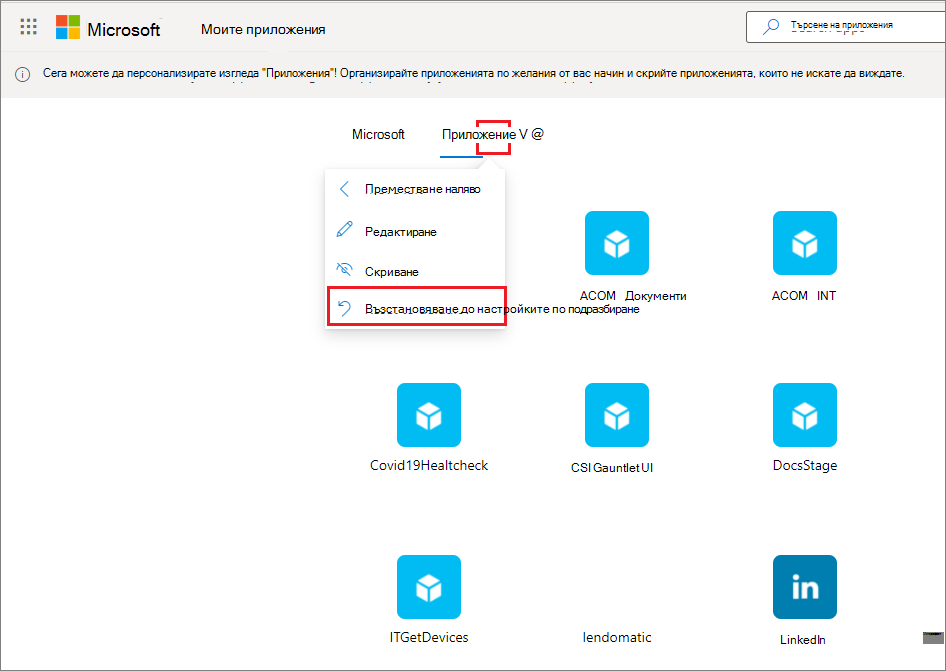The image size is (946, 671).
Task: Choose Преместване наляво from the menu
Action: point(416,189)
